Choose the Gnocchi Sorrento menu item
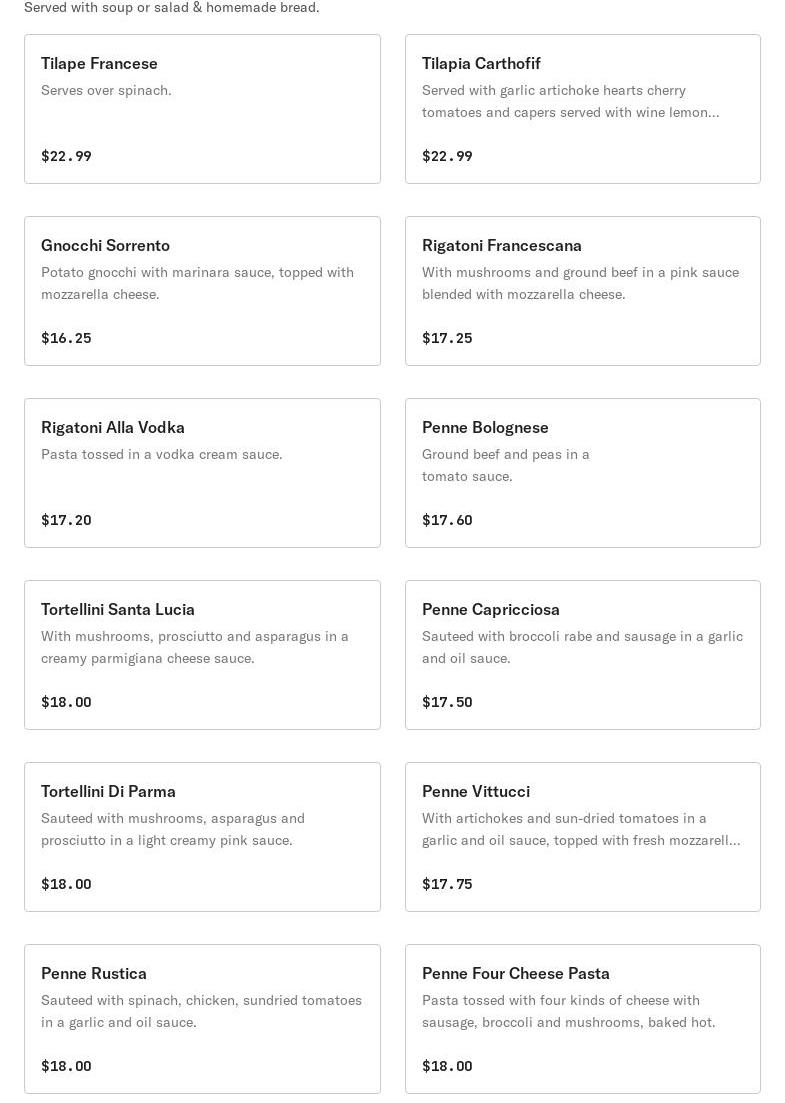 (x=203, y=291)
